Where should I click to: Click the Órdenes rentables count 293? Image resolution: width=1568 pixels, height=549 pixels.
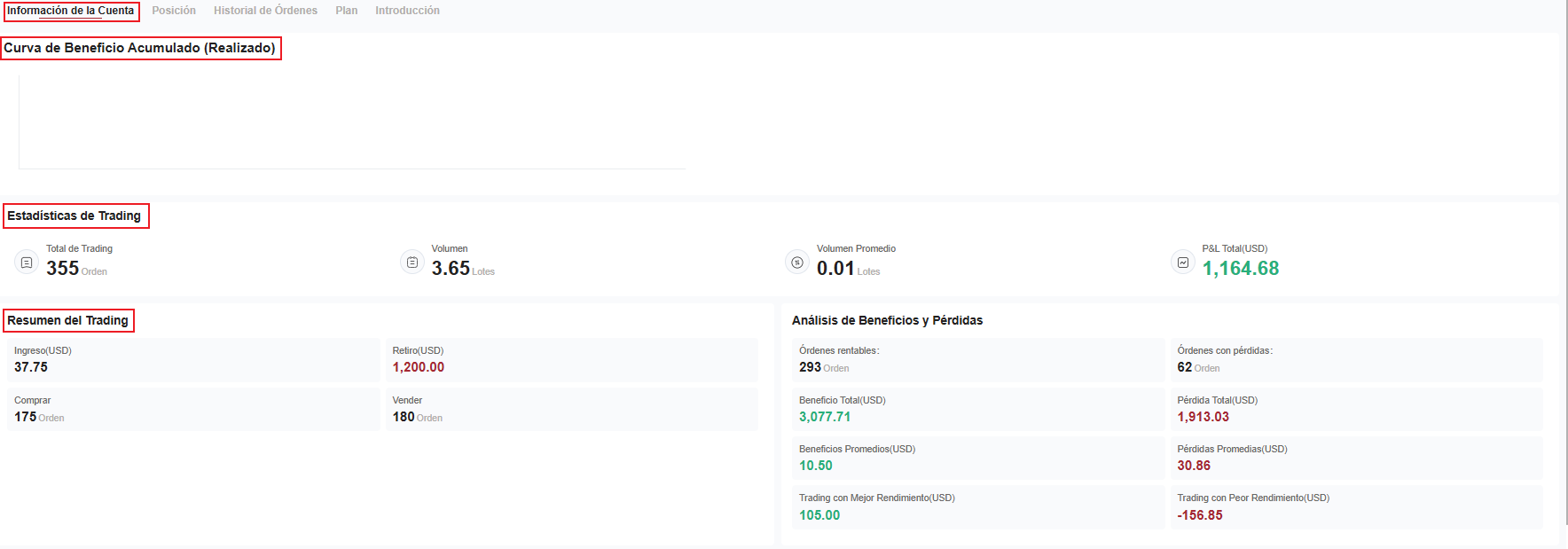point(810,367)
